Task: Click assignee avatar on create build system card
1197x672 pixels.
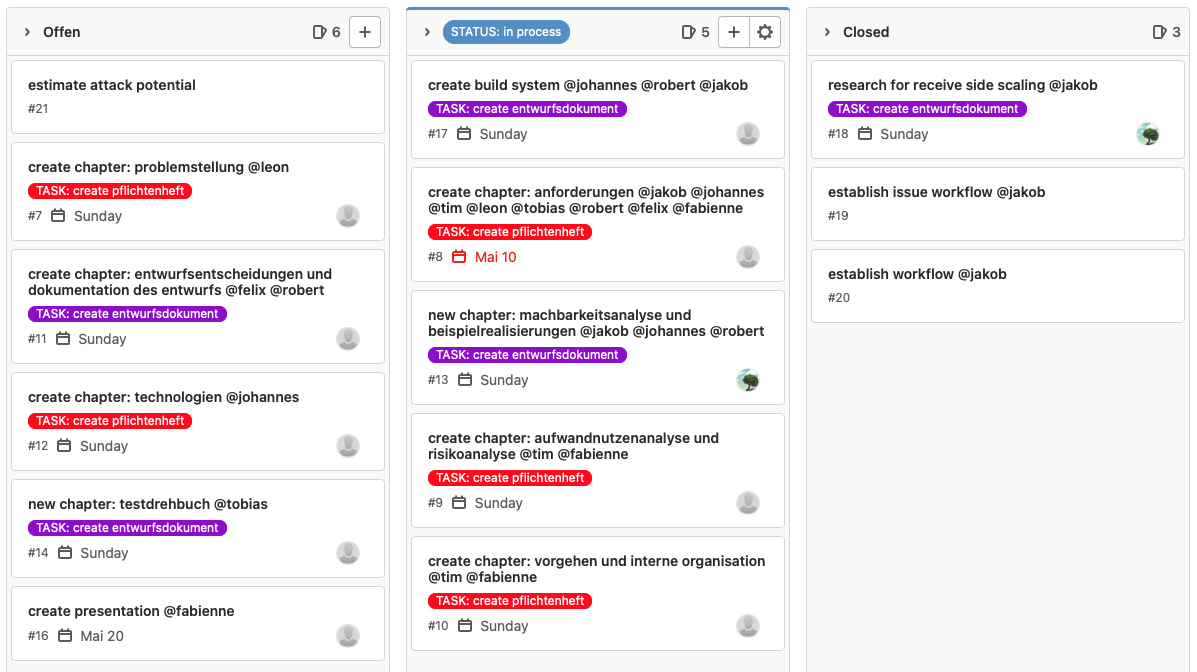Action: 748,134
